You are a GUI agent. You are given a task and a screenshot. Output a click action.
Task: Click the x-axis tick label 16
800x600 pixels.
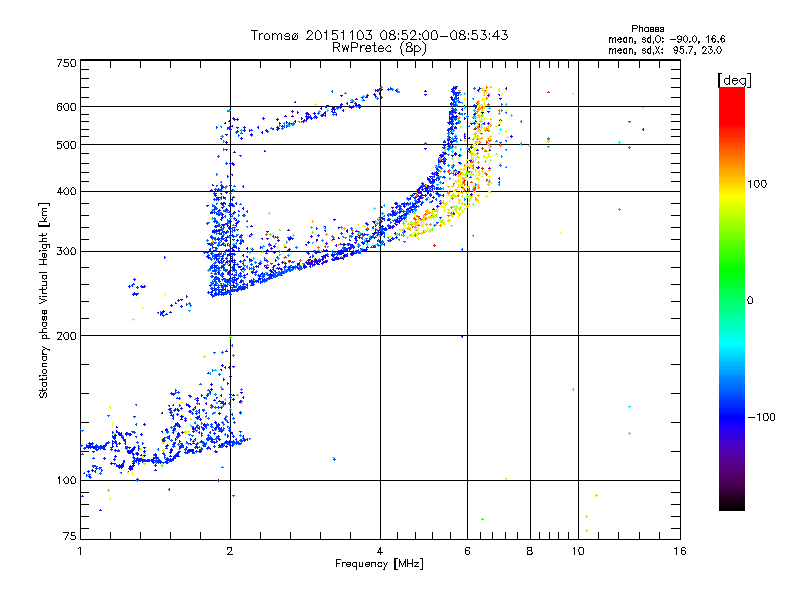[680, 551]
